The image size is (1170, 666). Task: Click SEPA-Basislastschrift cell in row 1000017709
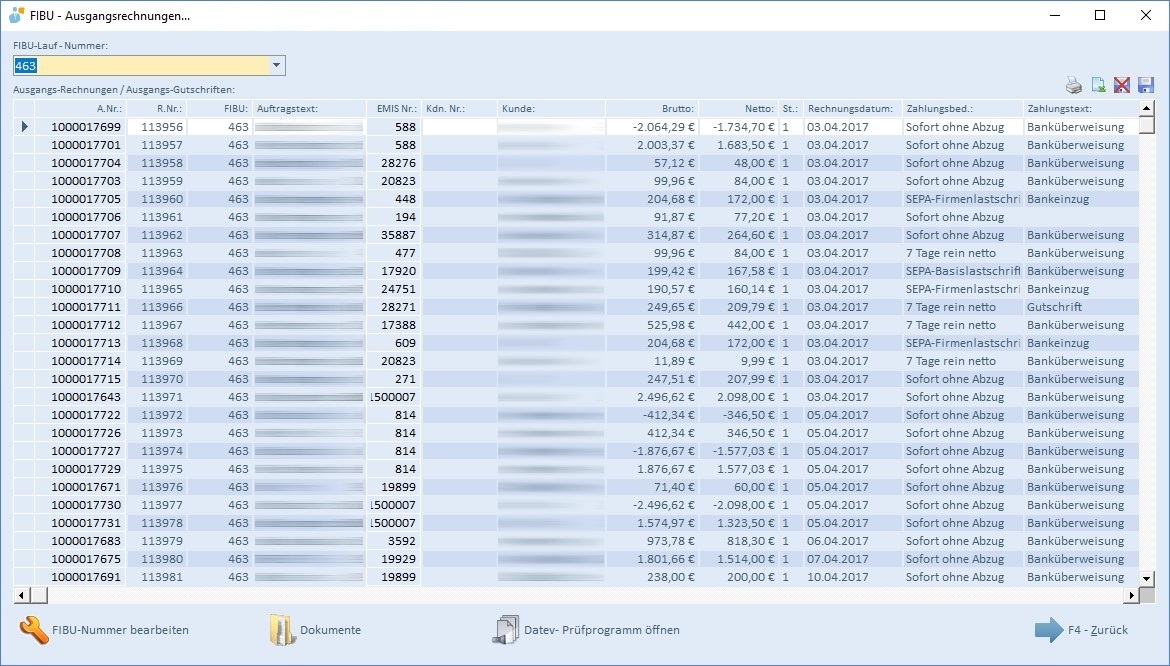click(x=963, y=271)
